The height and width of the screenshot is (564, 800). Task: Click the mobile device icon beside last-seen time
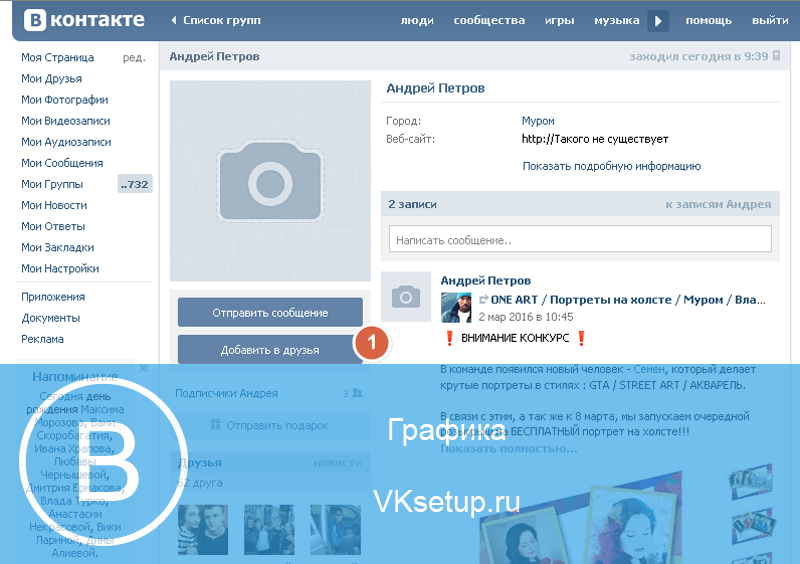(x=776, y=55)
